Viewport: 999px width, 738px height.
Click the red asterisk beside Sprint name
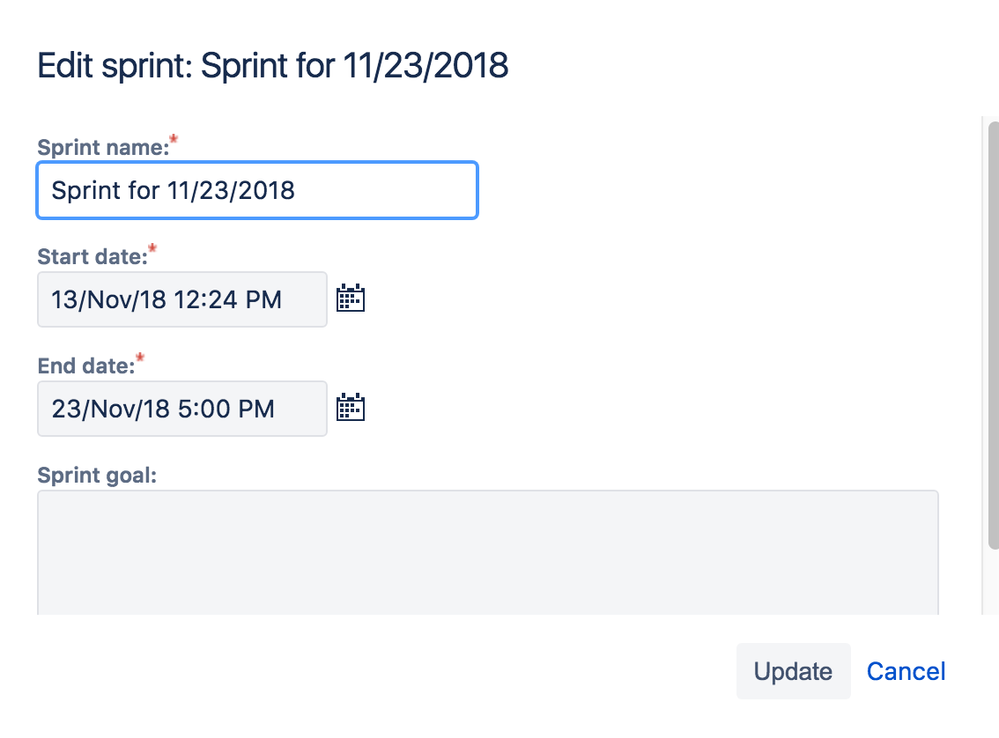click(173, 139)
